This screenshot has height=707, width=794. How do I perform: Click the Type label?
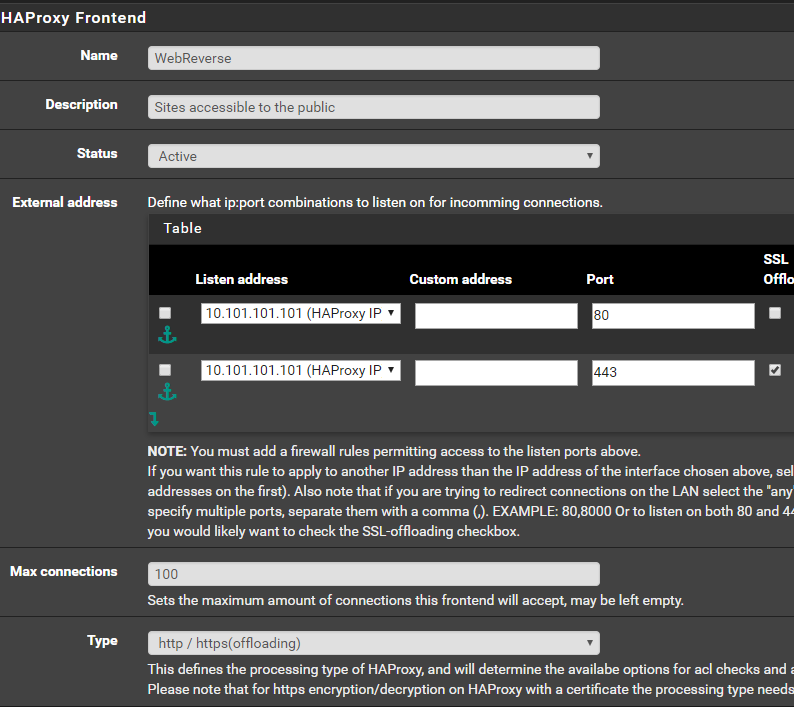pos(102,641)
